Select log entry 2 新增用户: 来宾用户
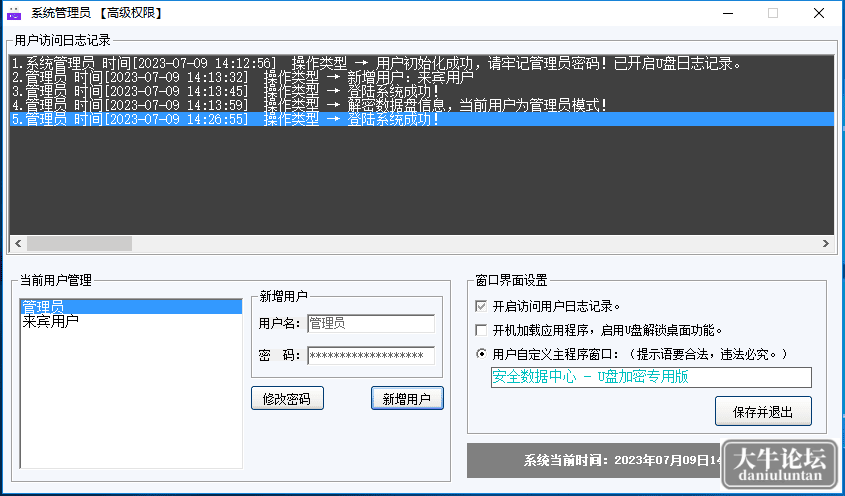Screen dimensions: 845x496 tap(421, 78)
